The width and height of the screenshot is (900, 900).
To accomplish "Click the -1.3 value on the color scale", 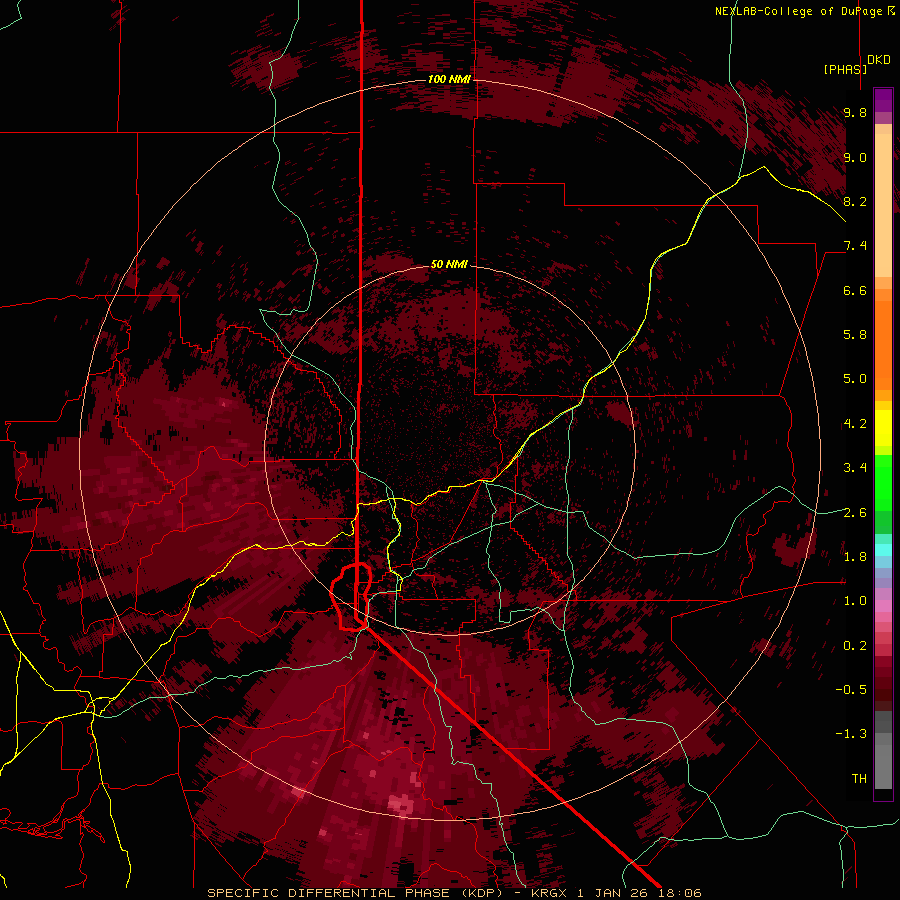I will pyautogui.click(x=851, y=734).
